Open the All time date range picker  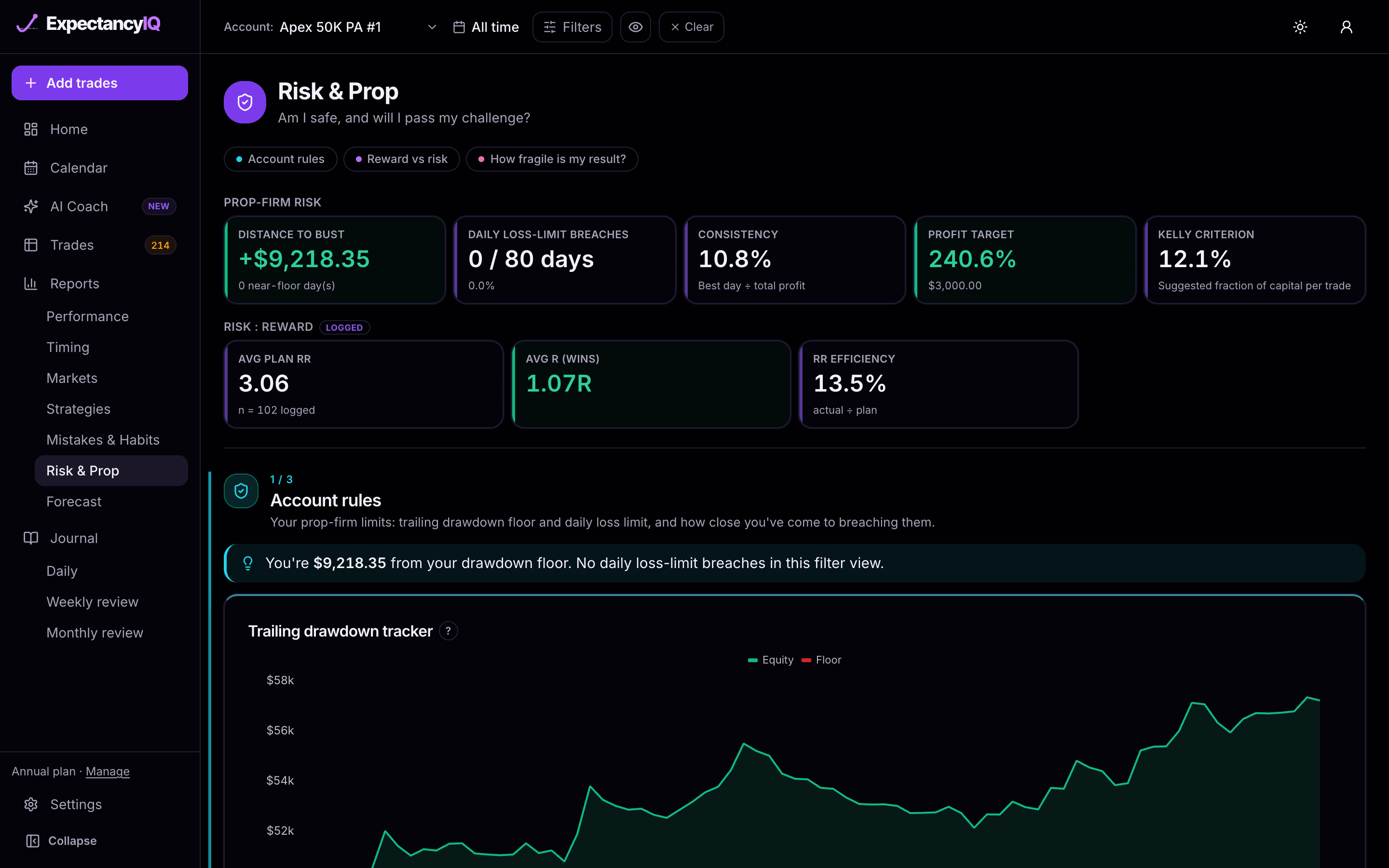point(486,27)
